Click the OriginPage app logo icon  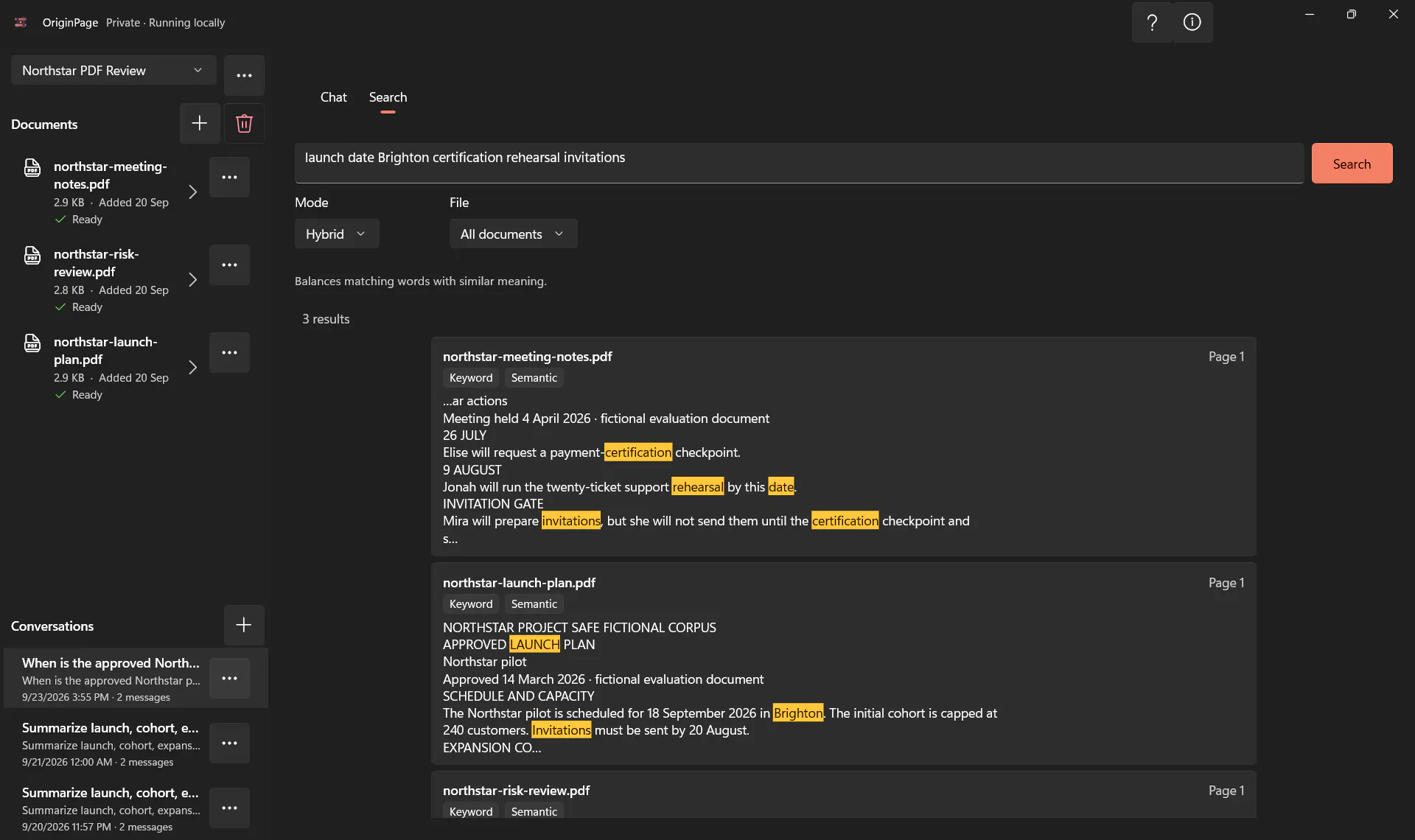pyautogui.click(x=21, y=22)
